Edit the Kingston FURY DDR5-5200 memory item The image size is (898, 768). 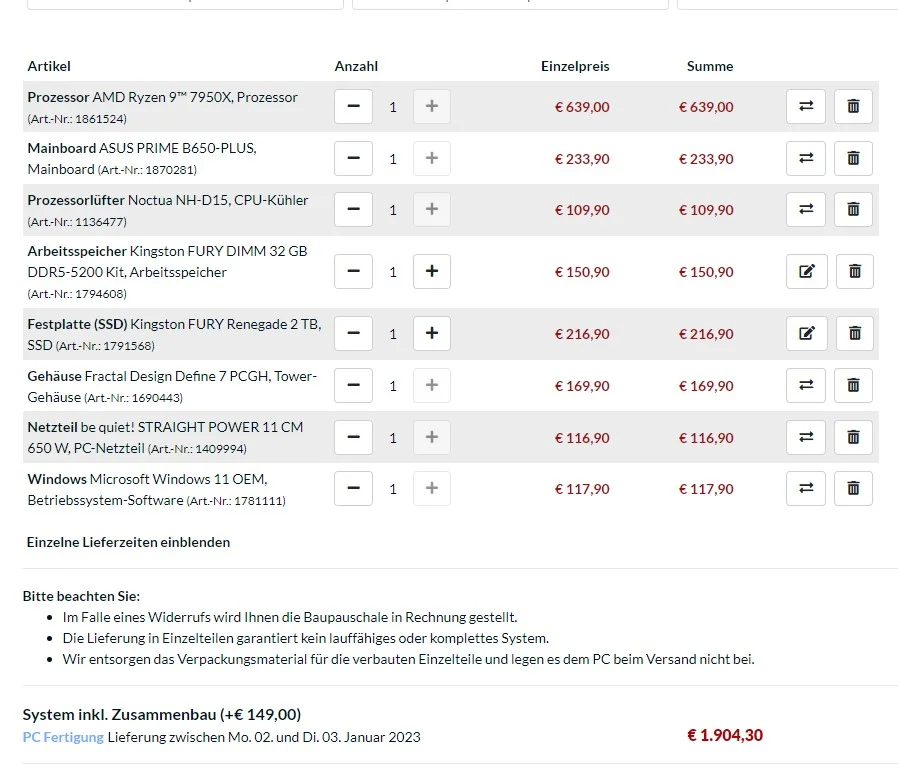point(807,271)
